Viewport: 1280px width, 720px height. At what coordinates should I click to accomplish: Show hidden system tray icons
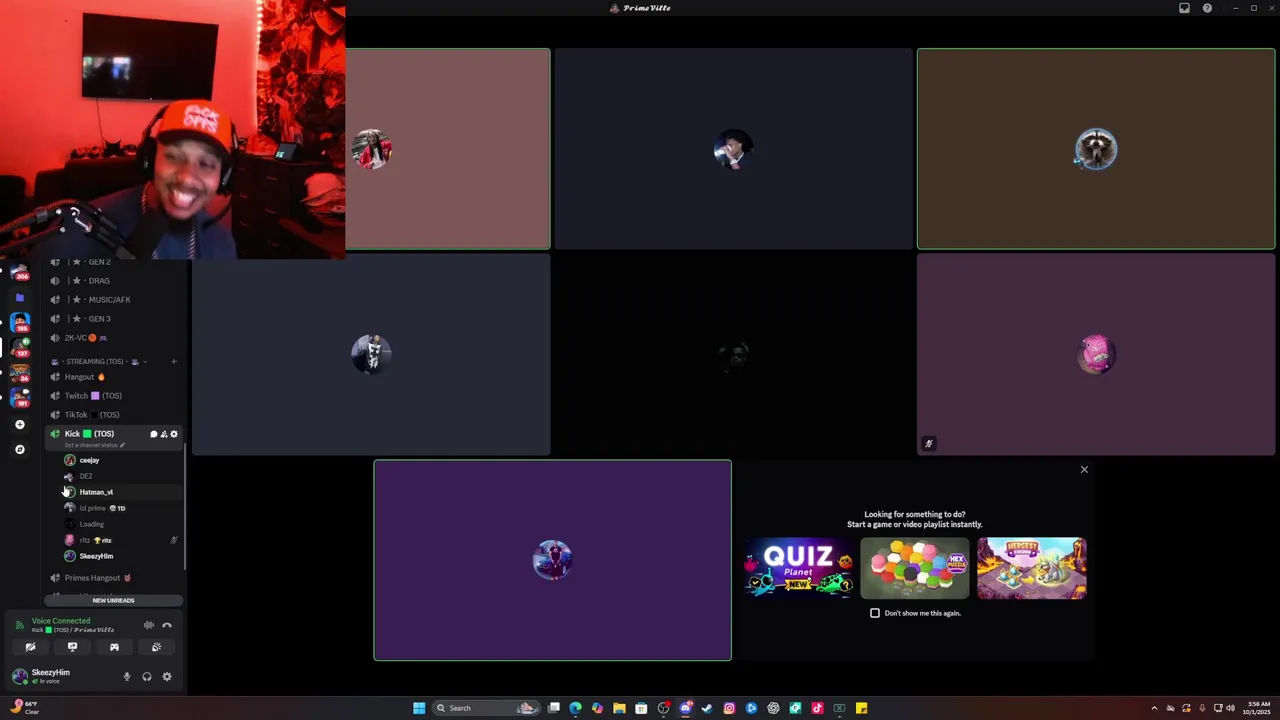[1153, 708]
